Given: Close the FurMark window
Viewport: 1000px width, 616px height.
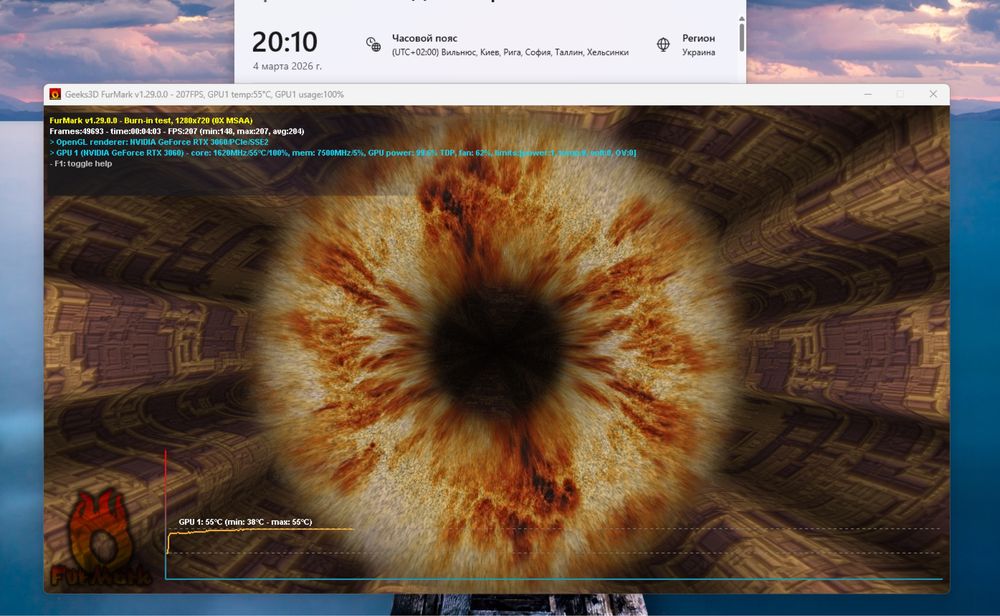Looking at the screenshot, I should [x=933, y=94].
